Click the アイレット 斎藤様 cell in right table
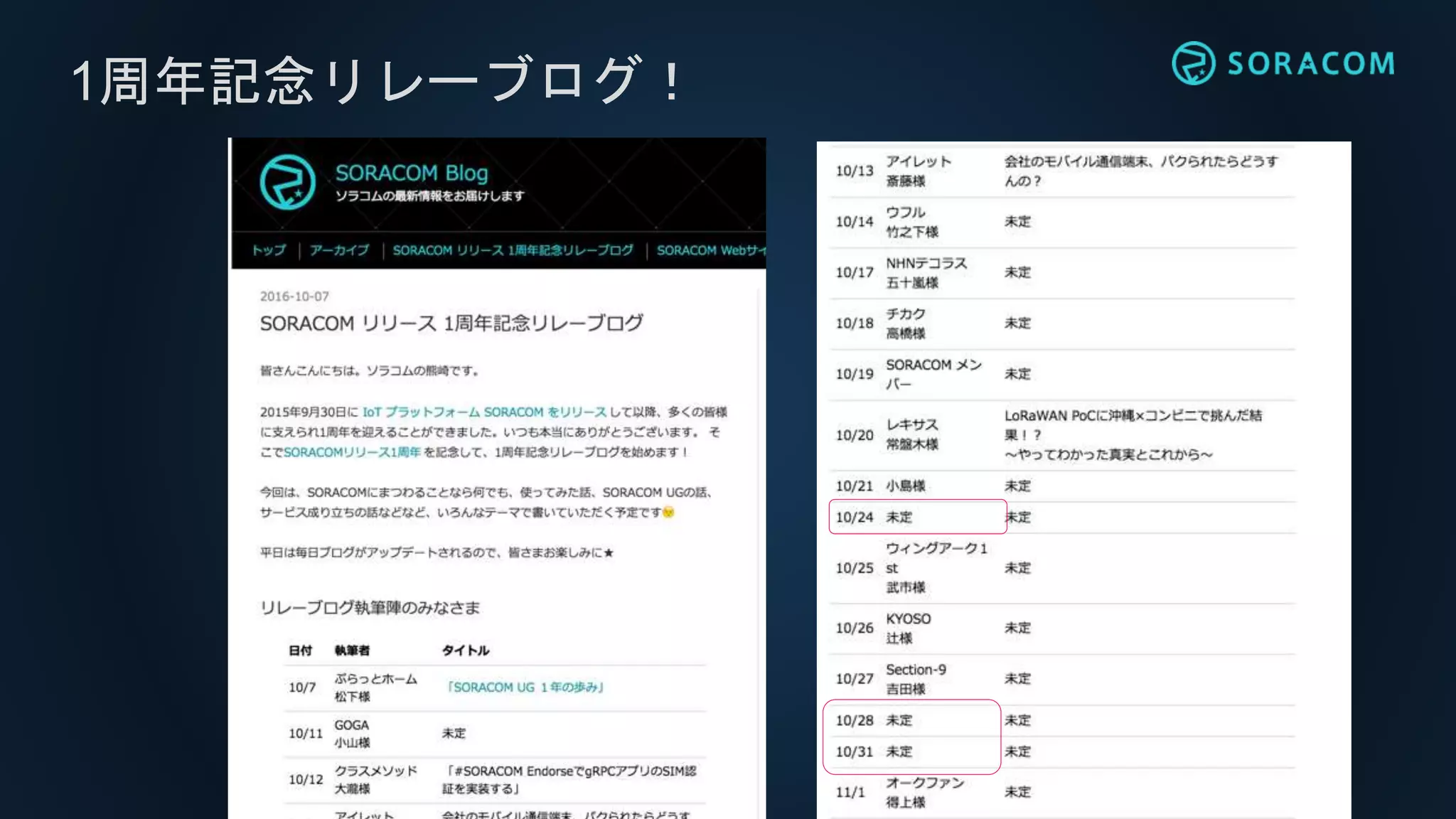Viewport: 1456px width, 819px height. tap(919, 171)
